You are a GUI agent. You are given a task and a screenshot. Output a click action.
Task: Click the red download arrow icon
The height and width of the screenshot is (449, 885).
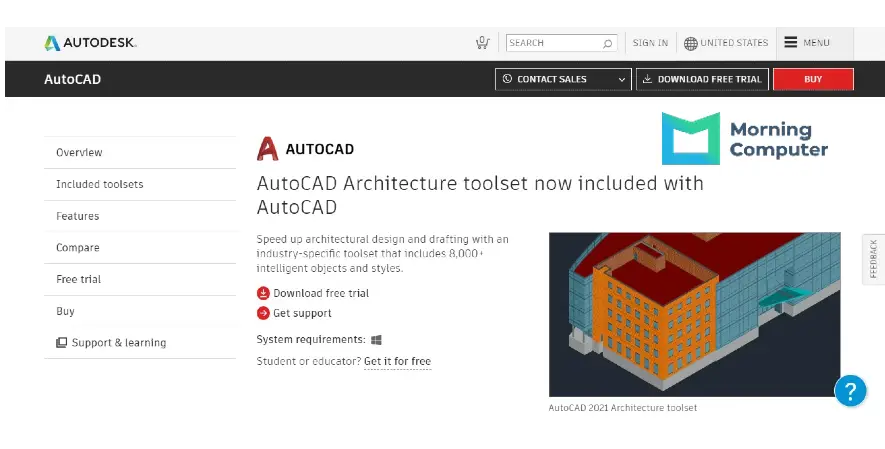tap(263, 293)
